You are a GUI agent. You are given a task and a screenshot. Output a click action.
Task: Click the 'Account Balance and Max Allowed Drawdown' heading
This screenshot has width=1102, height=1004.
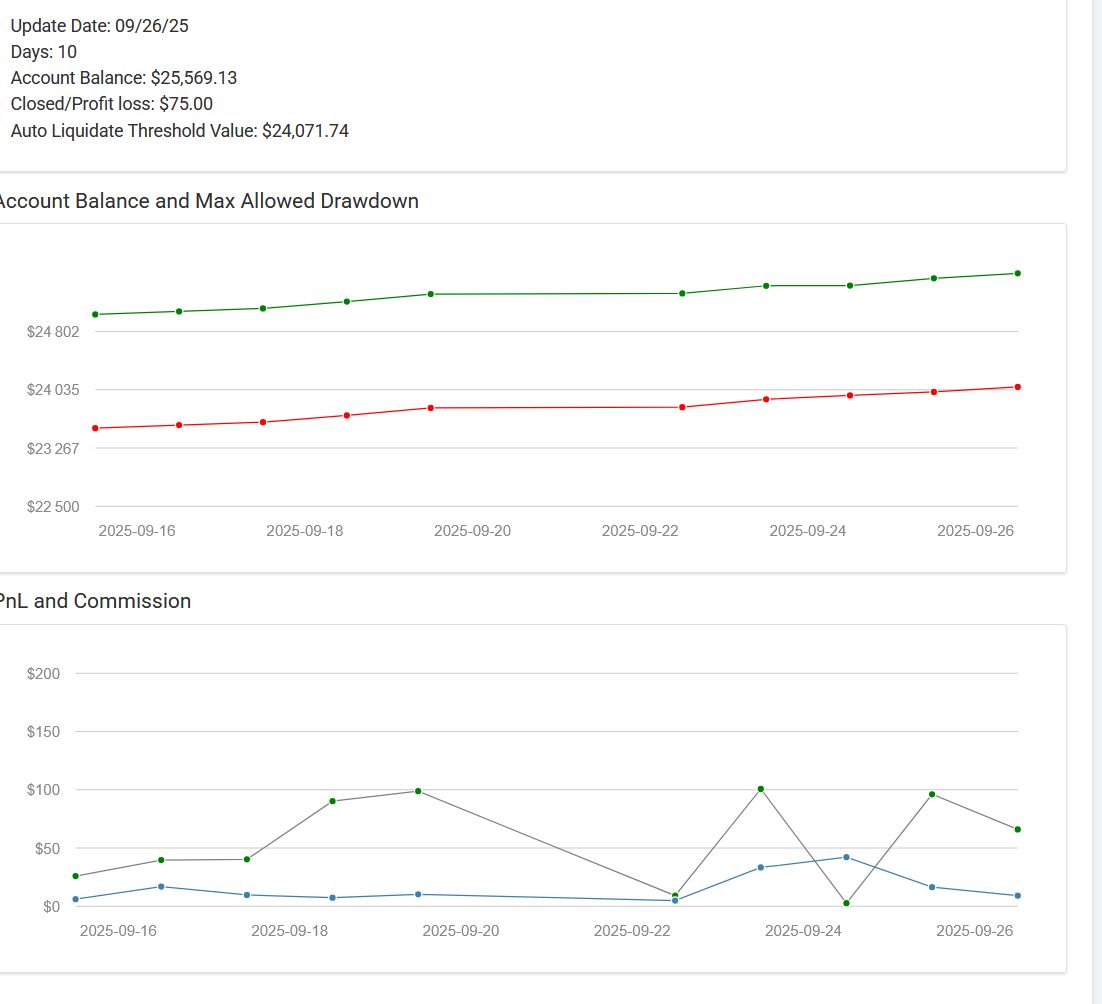207,201
